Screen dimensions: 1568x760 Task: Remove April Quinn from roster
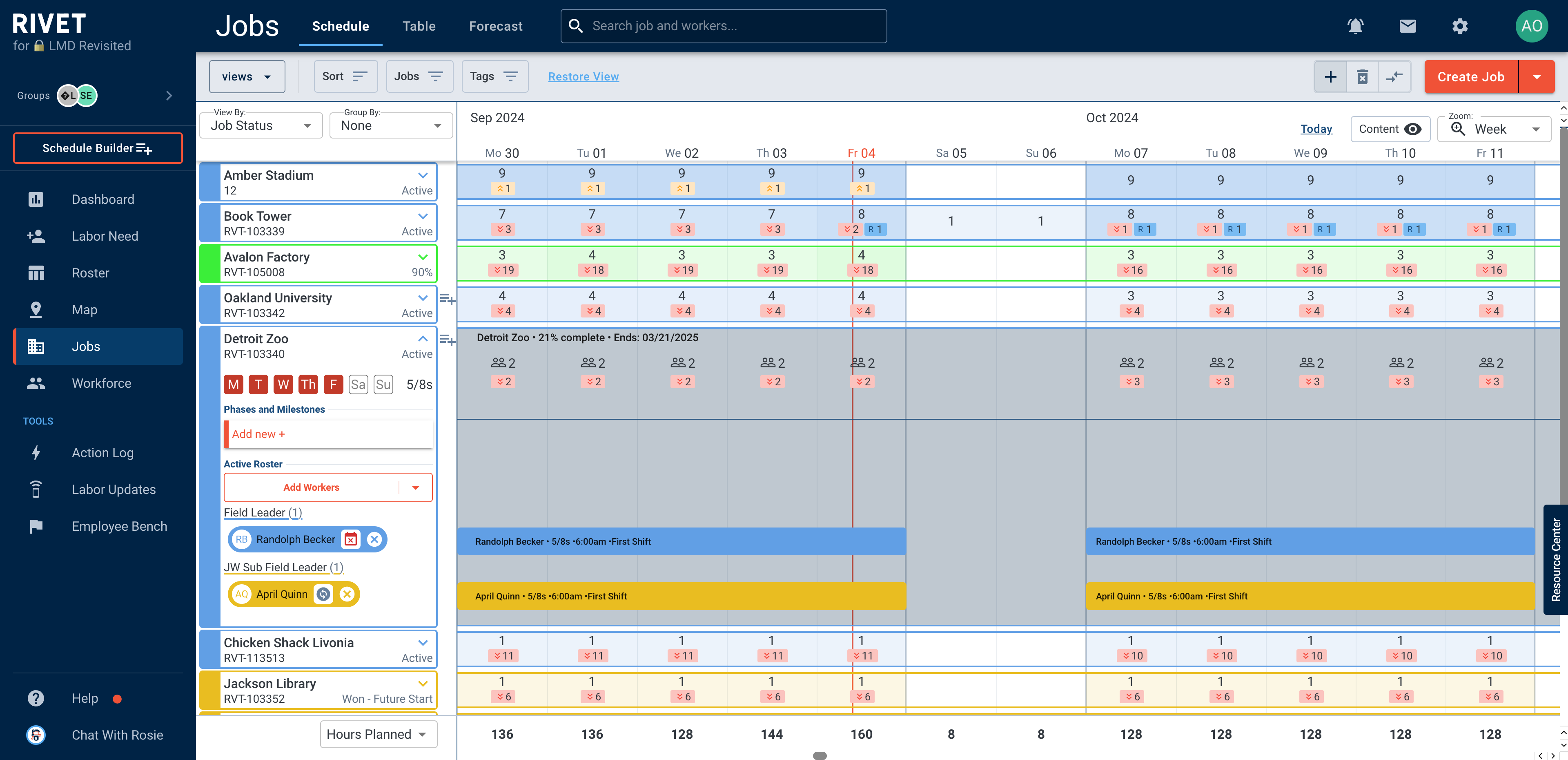[x=347, y=595]
